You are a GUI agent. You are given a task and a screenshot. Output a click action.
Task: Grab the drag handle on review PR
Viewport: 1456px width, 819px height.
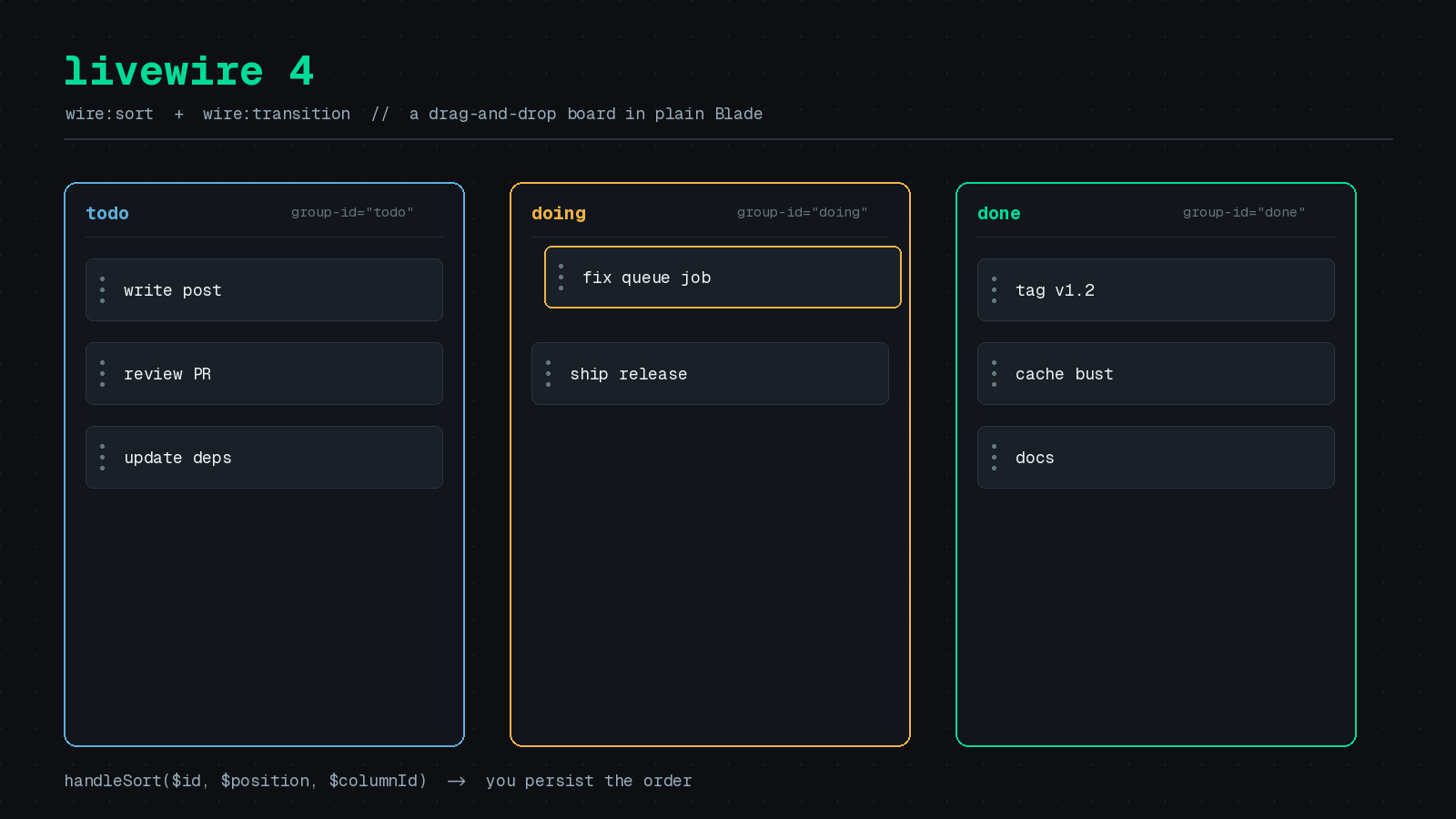click(x=102, y=374)
